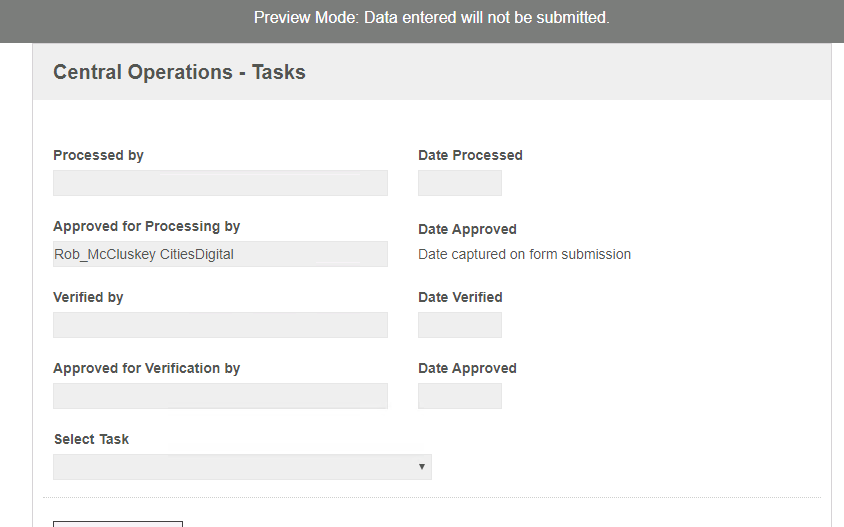
Task: Click the Date Verified label
Action: click(x=460, y=297)
